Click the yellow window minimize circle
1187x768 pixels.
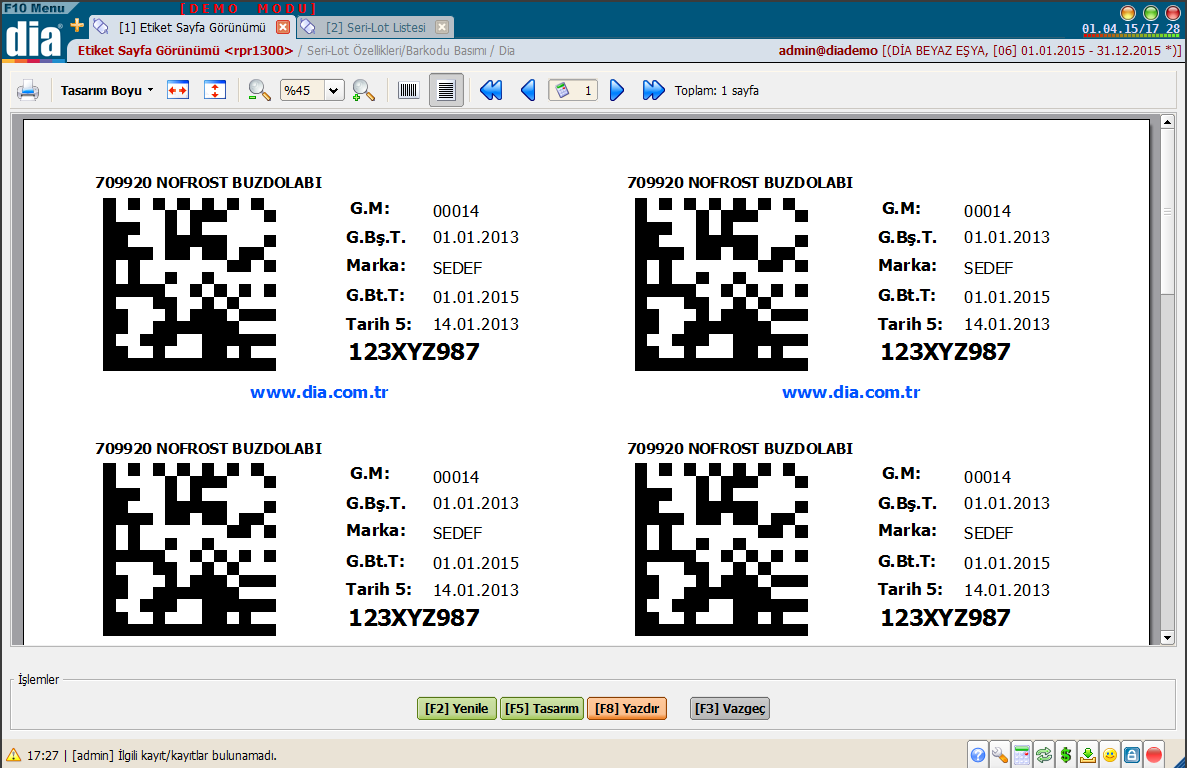(1128, 12)
